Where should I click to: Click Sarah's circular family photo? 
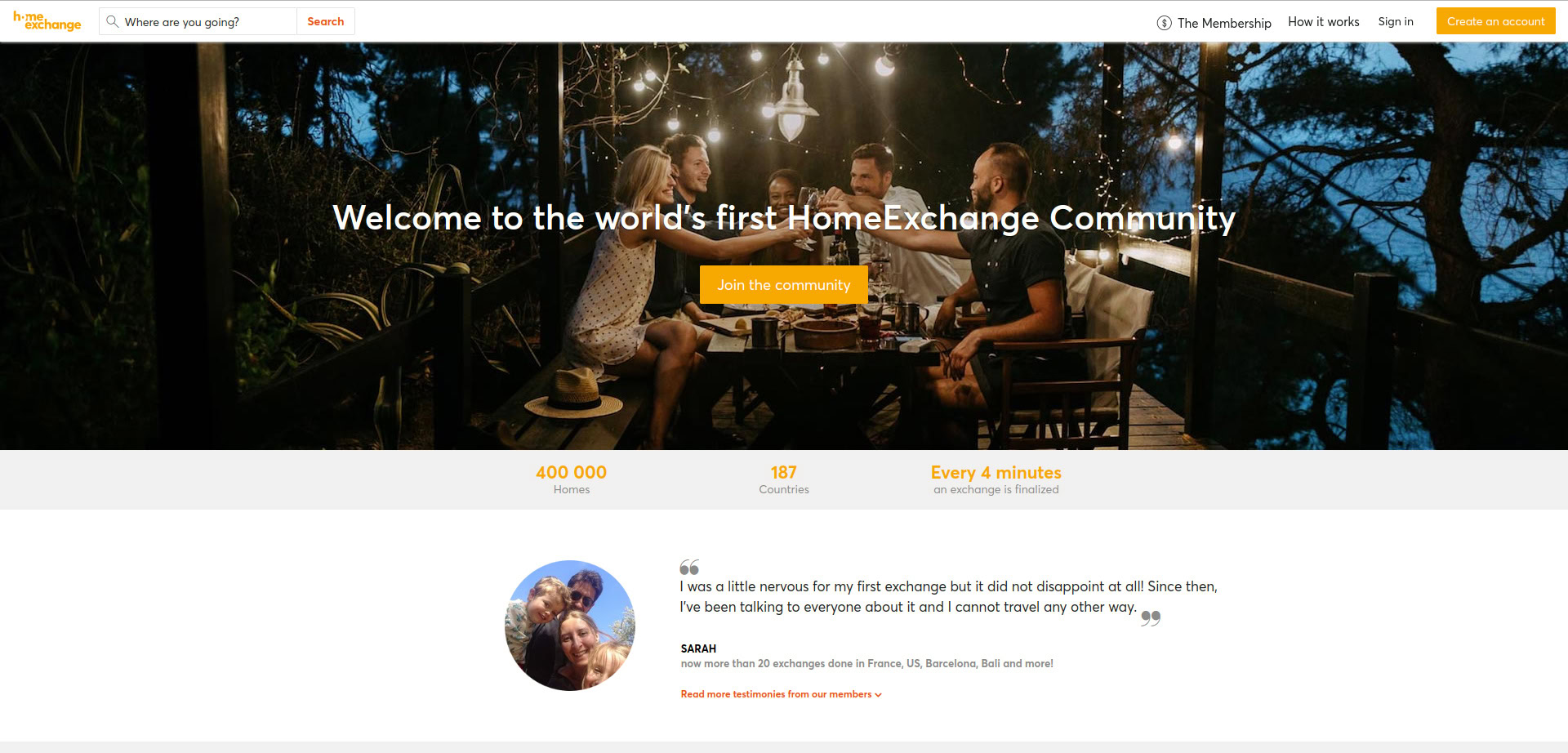[570, 626]
